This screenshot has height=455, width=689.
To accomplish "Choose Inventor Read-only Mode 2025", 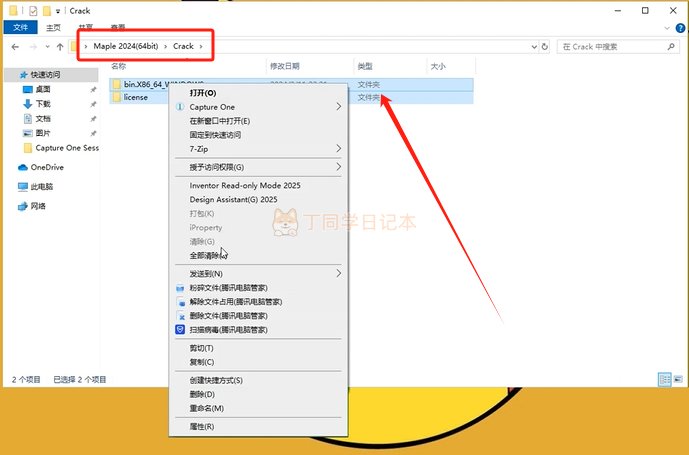I will click(258, 186).
